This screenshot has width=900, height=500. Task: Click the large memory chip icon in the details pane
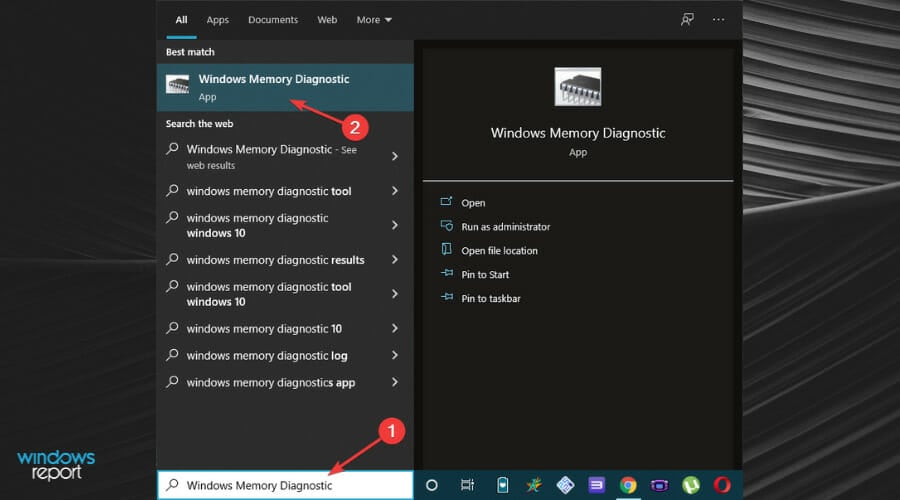(577, 87)
